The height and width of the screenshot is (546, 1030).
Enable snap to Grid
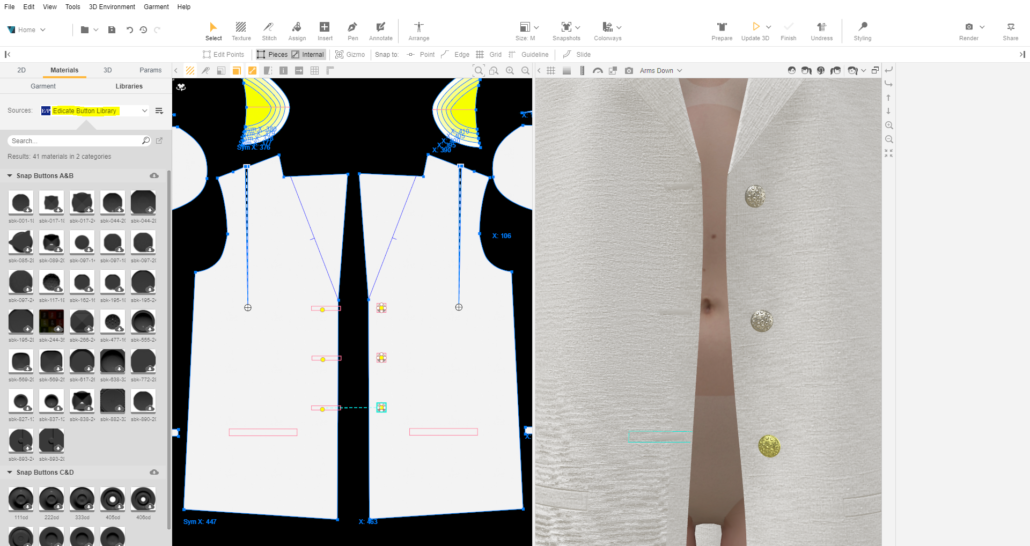click(488, 54)
